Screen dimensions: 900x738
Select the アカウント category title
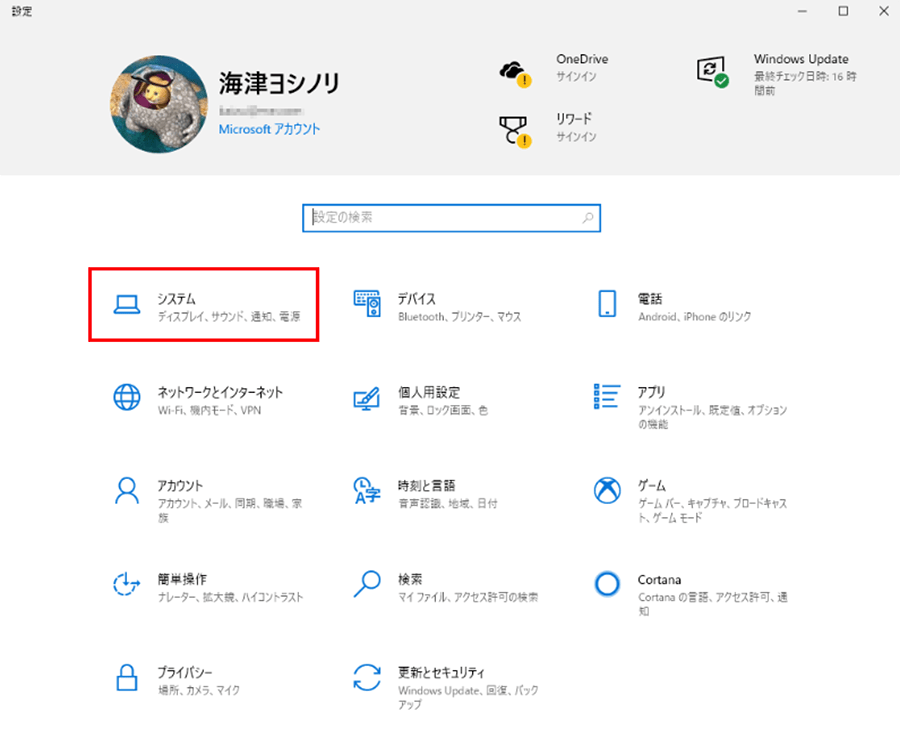(180, 486)
